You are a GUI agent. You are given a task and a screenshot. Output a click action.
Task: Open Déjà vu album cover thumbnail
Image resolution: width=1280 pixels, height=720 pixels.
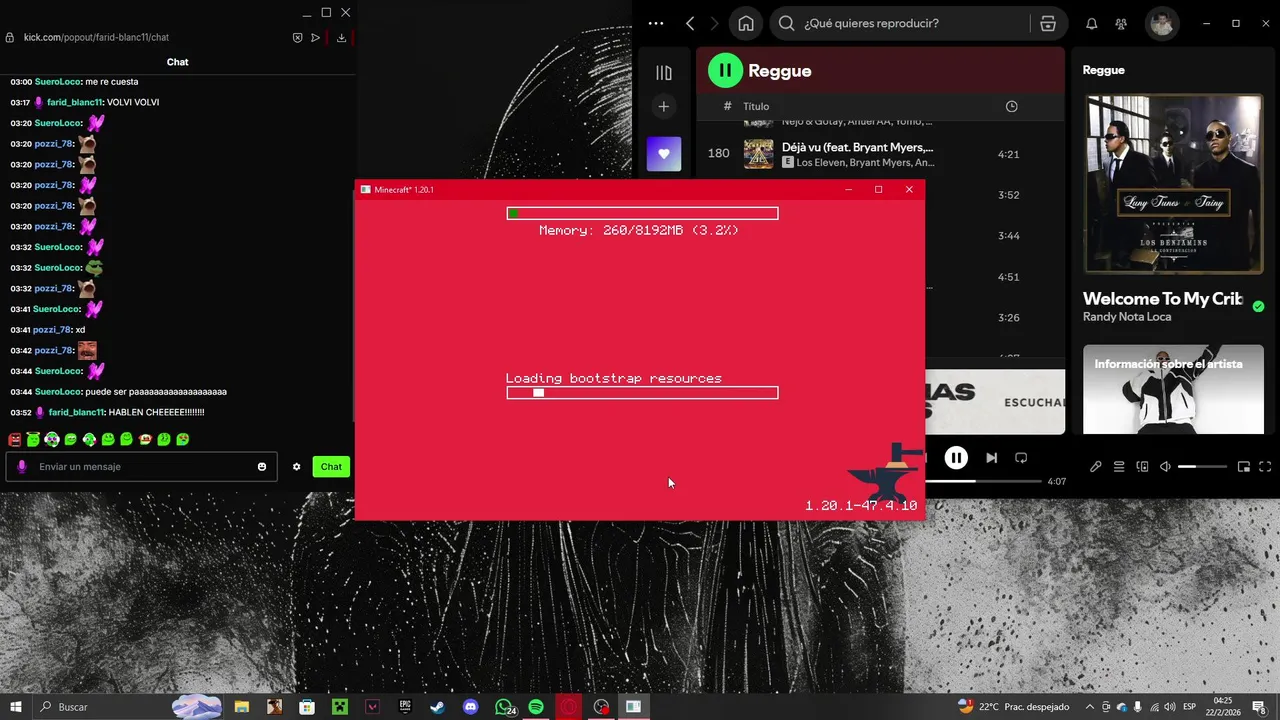tap(758, 154)
